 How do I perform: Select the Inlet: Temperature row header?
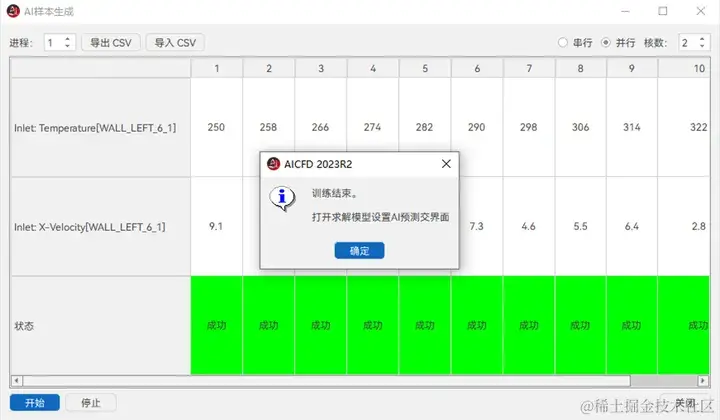pos(101,128)
